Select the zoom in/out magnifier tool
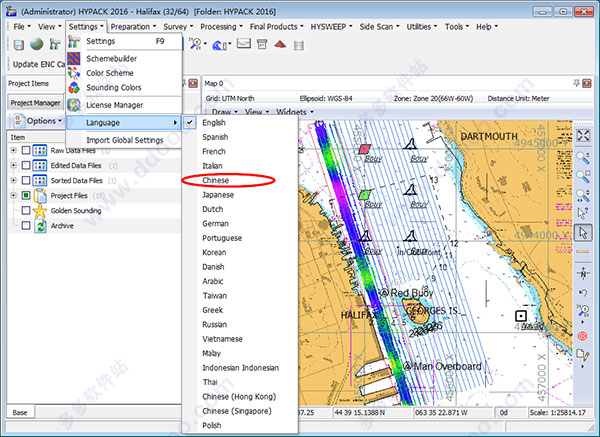Image resolution: width=600 pixels, height=437 pixels. pyautogui.click(x=583, y=157)
